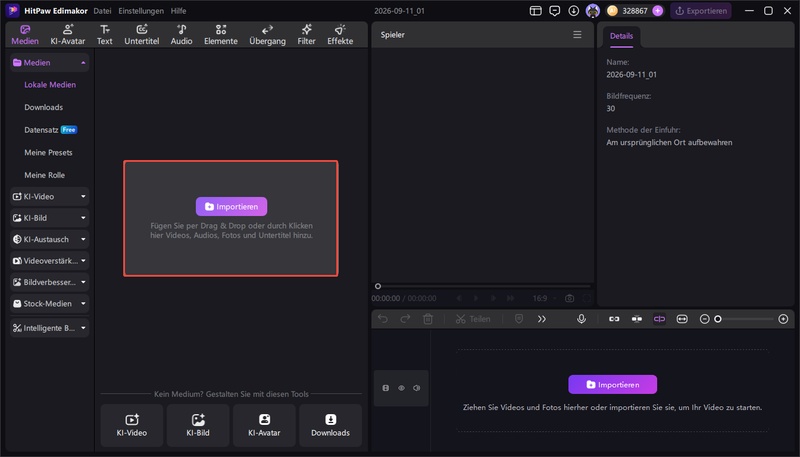
Task: Take a snapshot with player camera icon
Action: click(569, 298)
